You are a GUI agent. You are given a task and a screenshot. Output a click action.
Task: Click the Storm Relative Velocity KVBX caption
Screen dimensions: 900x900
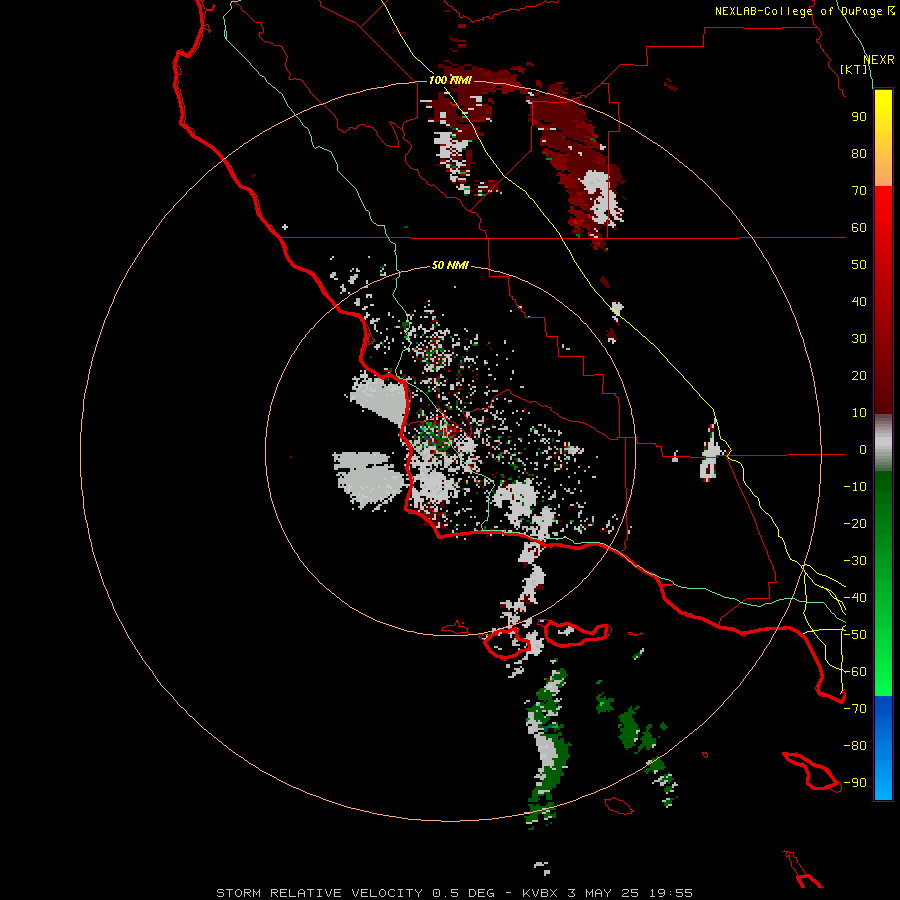click(454, 893)
